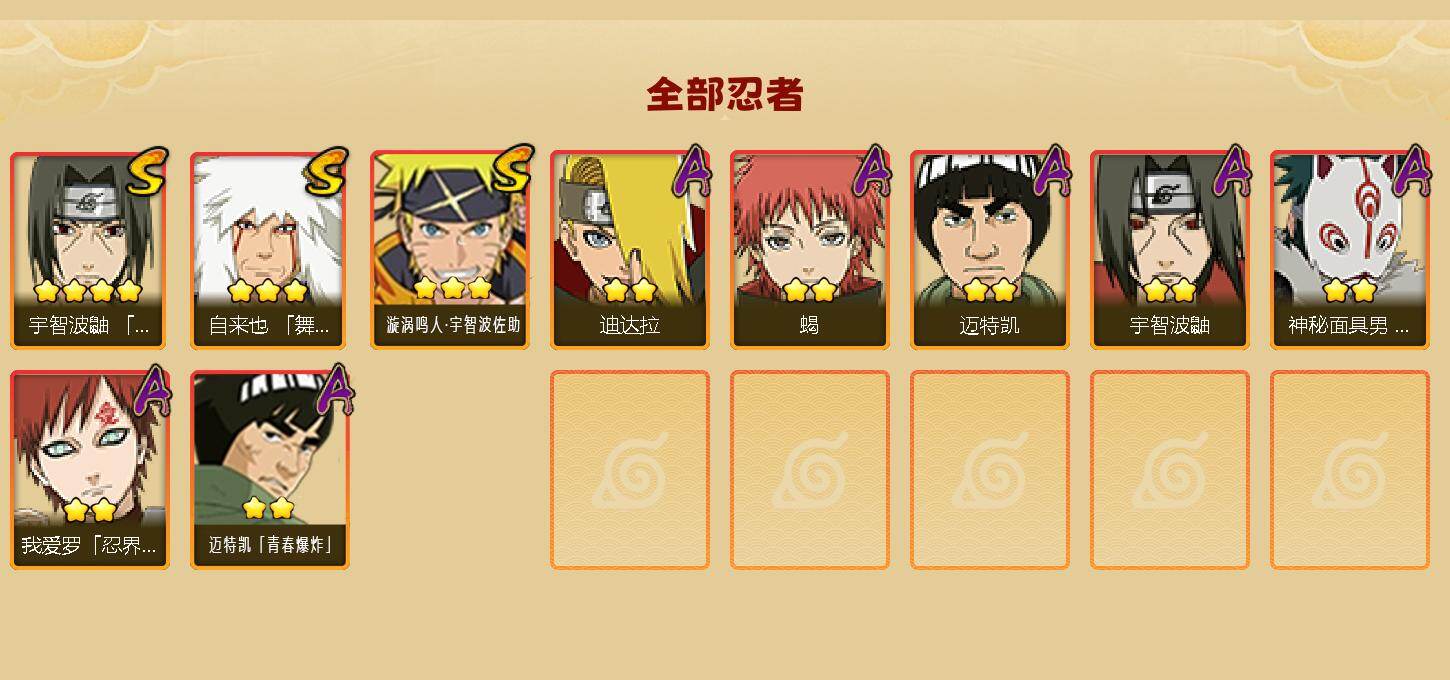Screen dimensions: 1450x680
Task: Click the A rank badge on 蝎
Action: tap(871, 172)
